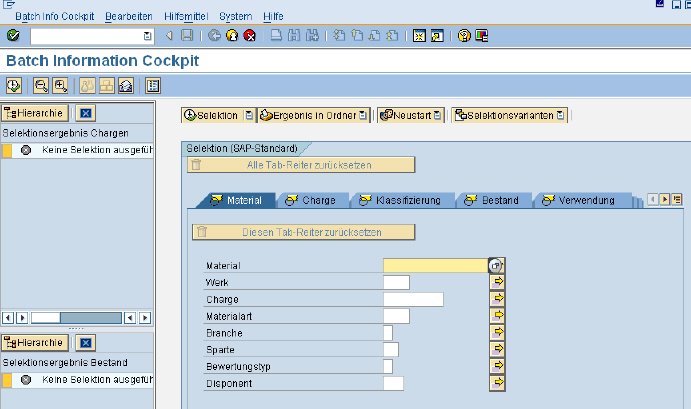691x409 pixels.
Task: Click the Previous Page icon
Action: coord(357,35)
